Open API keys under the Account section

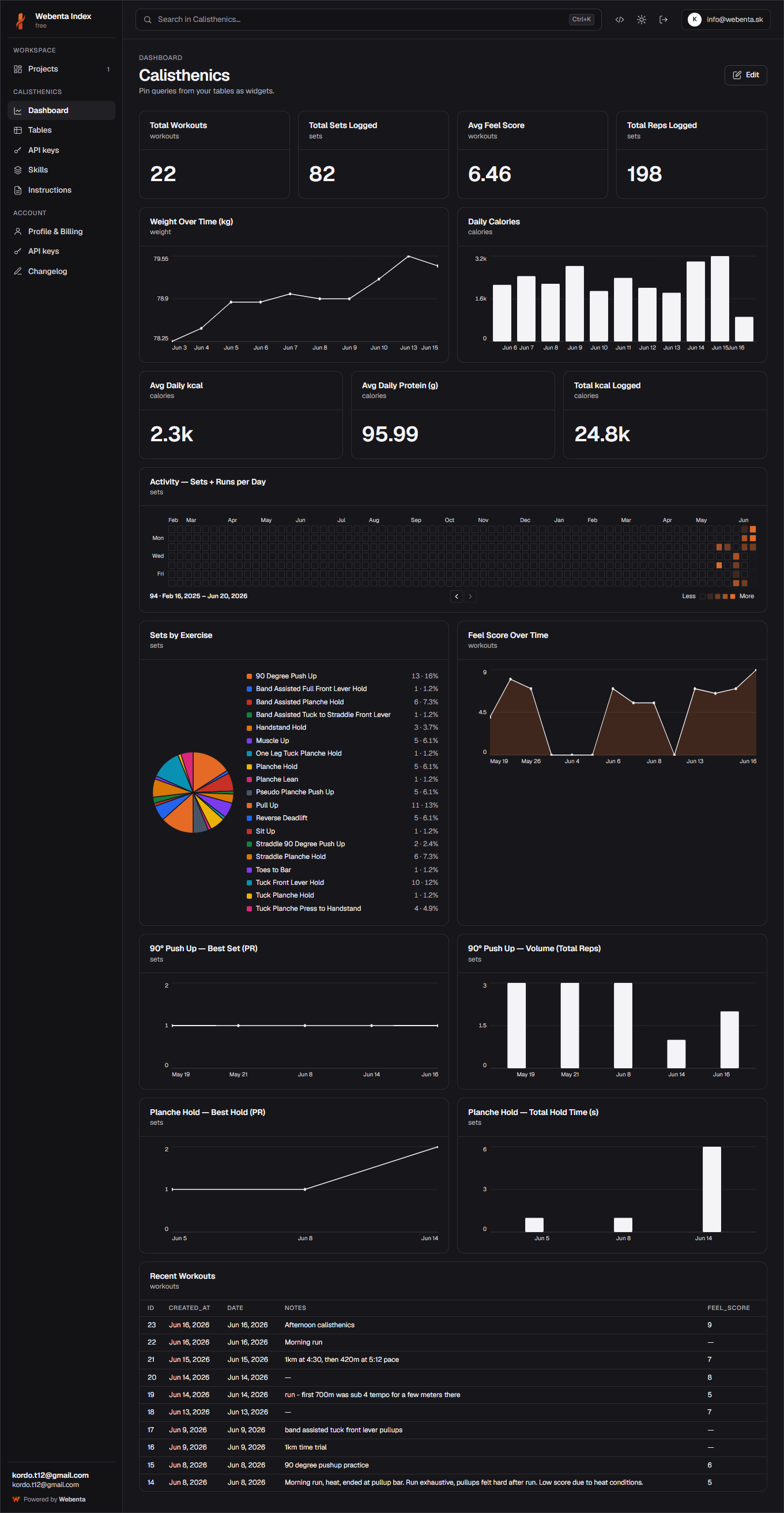pos(61,251)
